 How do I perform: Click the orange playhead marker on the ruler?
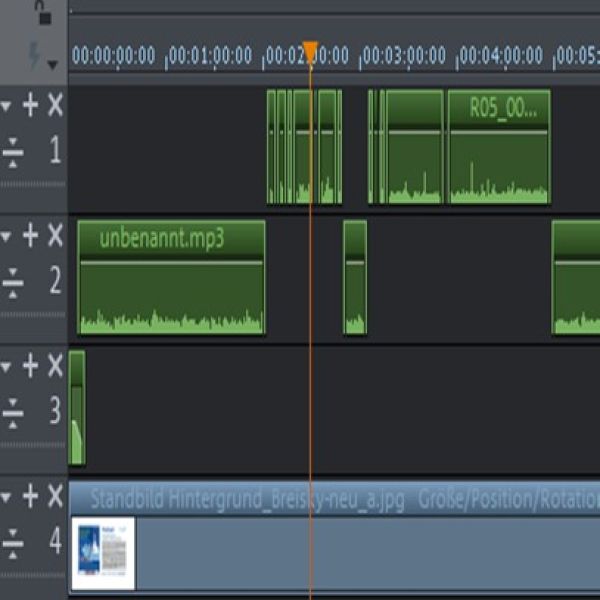click(x=311, y=51)
